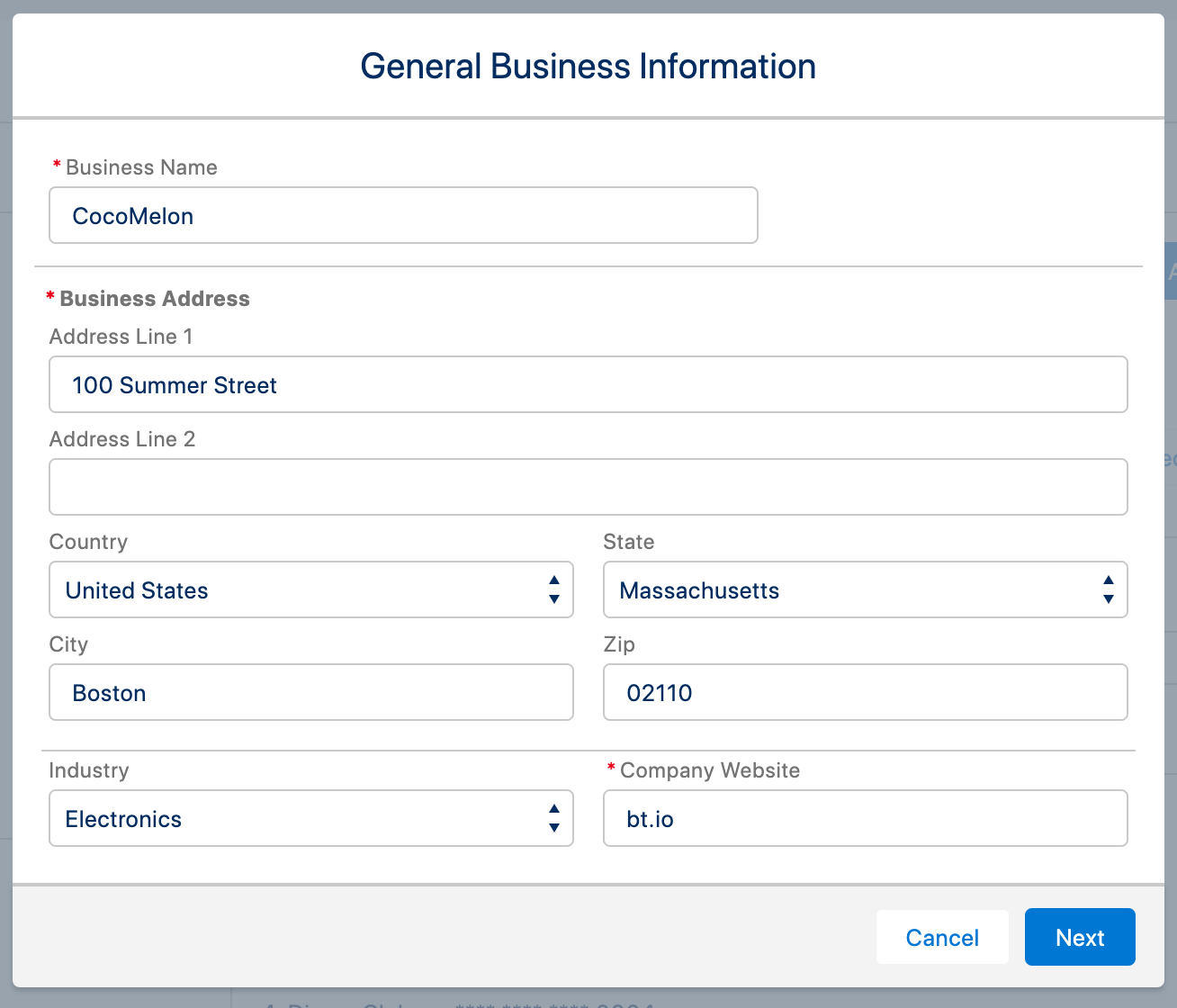Click the Business Name input field
The height and width of the screenshot is (1008, 1177).
(403, 215)
